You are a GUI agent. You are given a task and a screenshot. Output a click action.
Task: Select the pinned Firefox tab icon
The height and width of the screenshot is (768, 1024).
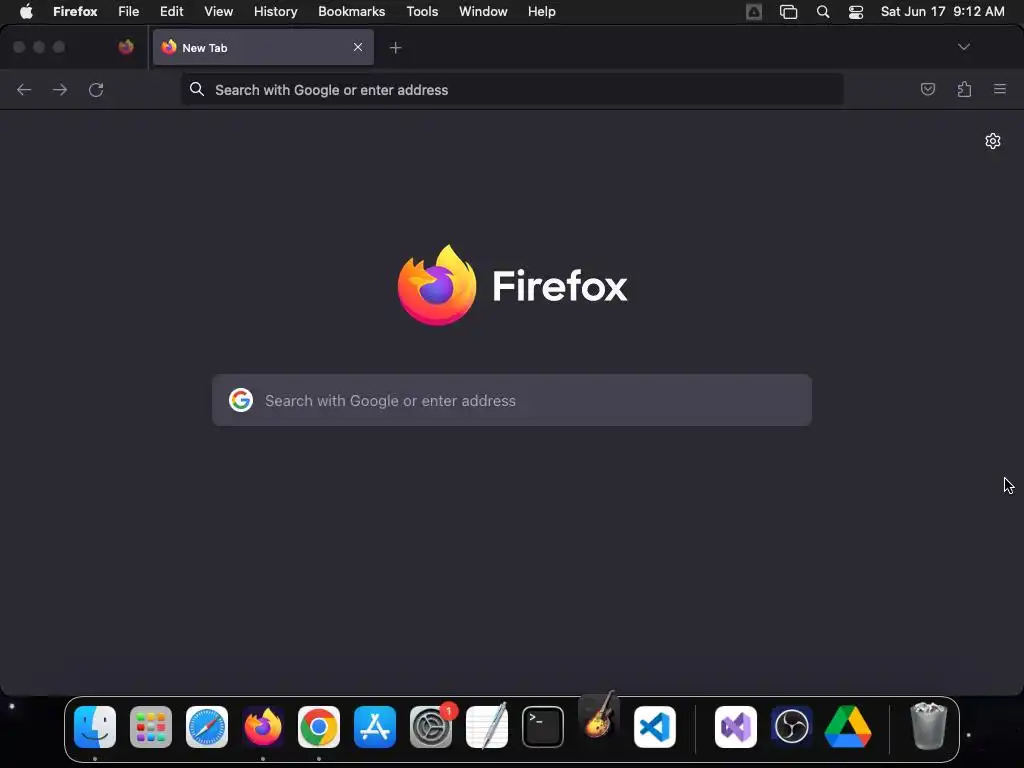(x=126, y=47)
